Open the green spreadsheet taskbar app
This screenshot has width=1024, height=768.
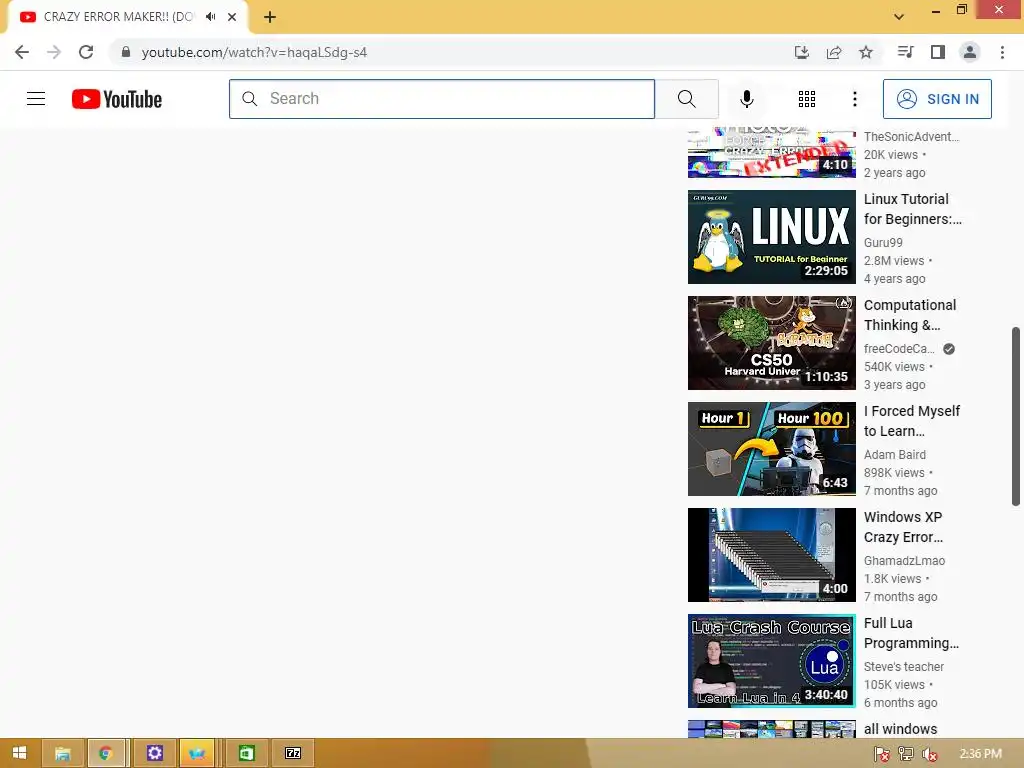point(246,753)
